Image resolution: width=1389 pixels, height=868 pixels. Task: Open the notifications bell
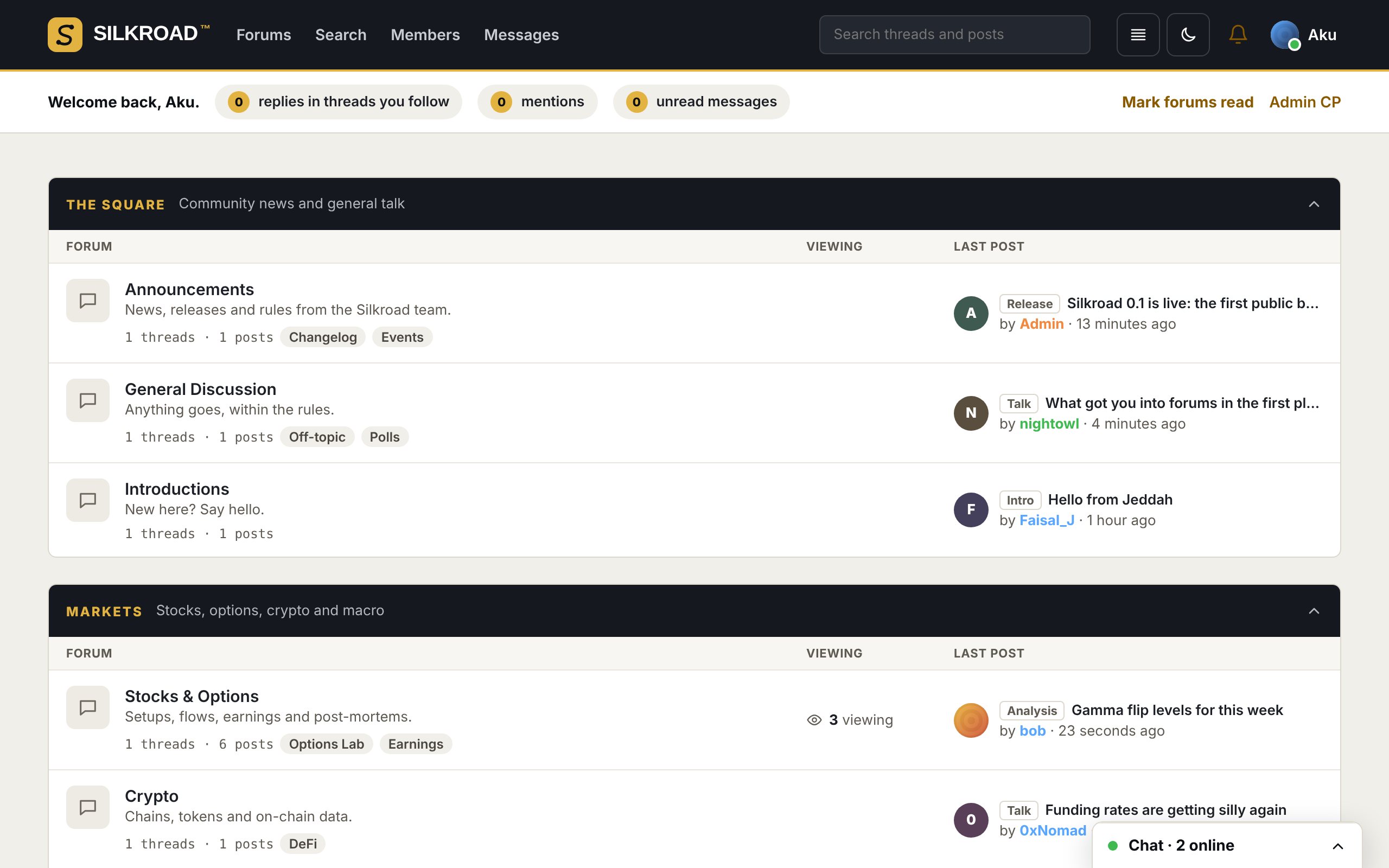1238,34
